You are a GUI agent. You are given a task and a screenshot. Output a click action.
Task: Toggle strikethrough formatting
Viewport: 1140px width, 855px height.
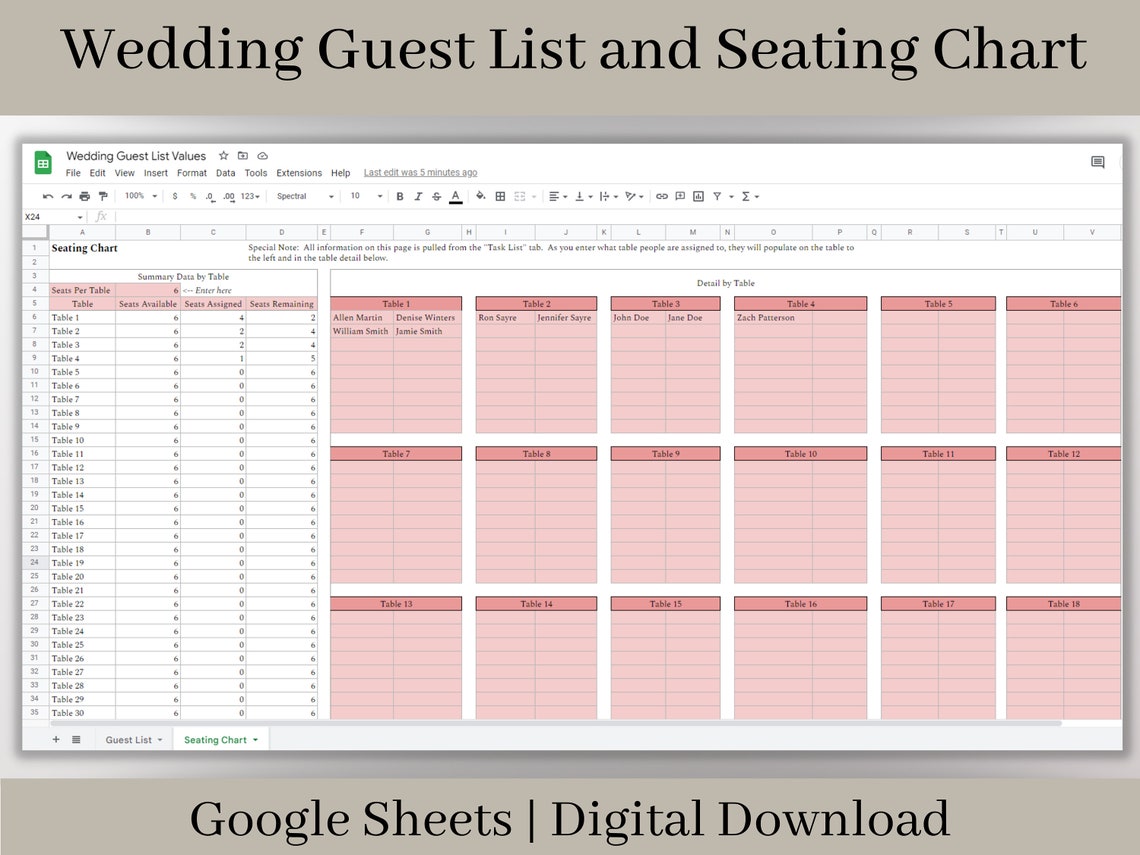(437, 196)
